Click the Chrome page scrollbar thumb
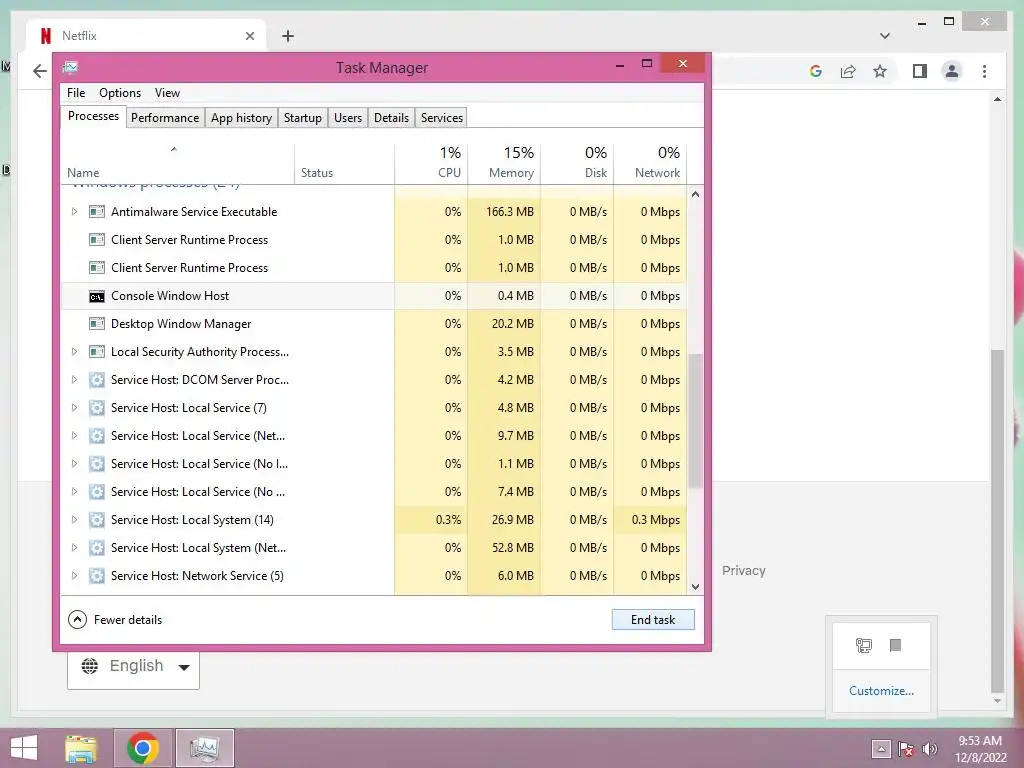This screenshot has height=768, width=1024. pyautogui.click(x=997, y=520)
